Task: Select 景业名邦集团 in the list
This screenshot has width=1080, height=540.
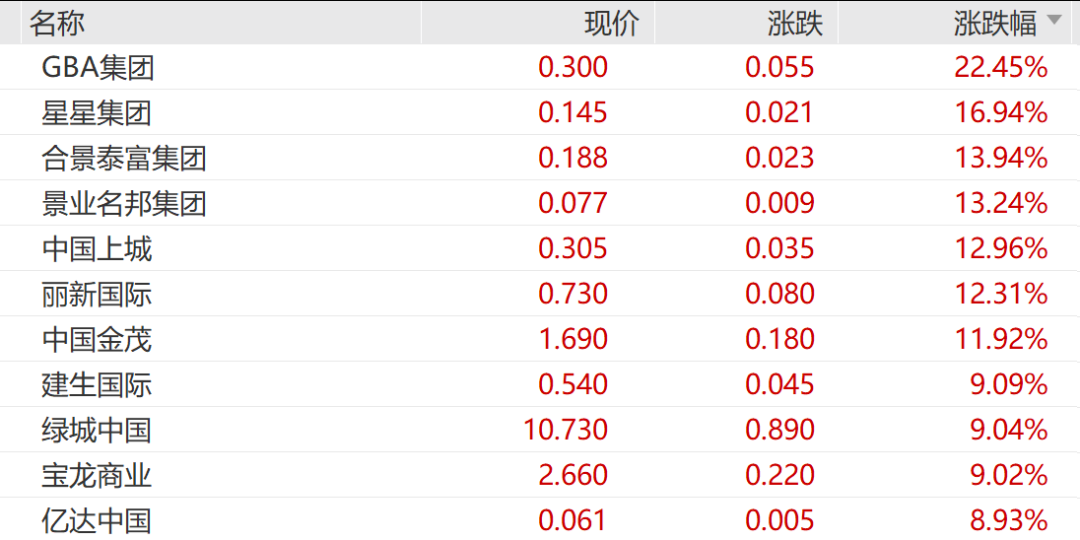Action: (x=124, y=203)
